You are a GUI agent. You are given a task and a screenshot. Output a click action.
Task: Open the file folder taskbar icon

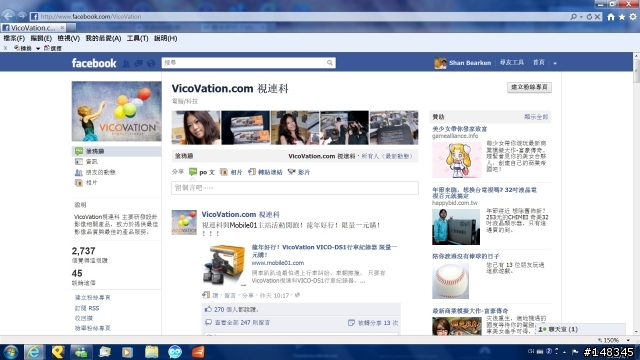[151, 352]
